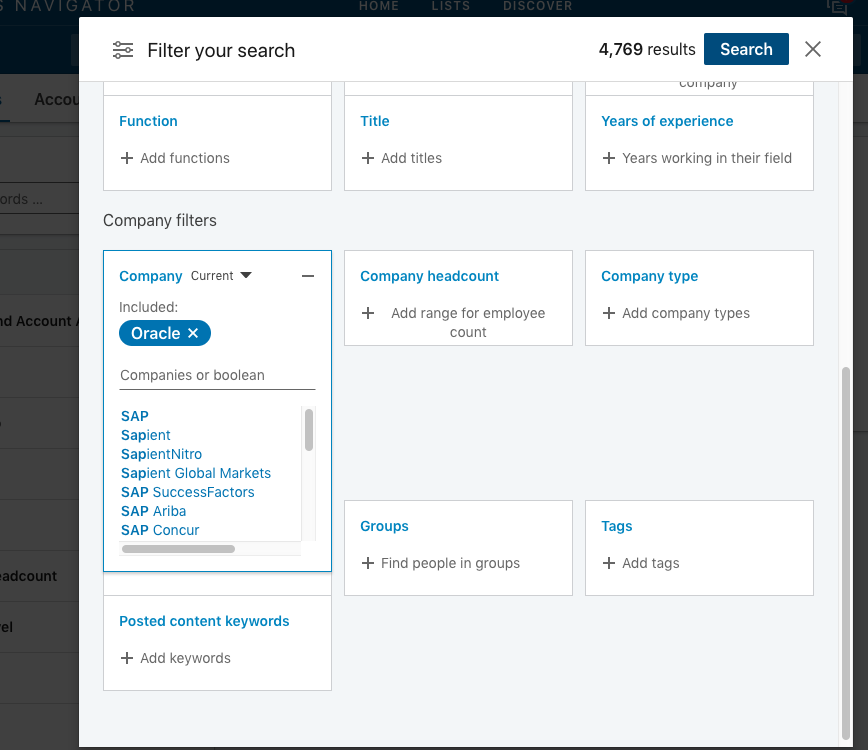The image size is (868, 750).
Task: Select SAP Ariba suggestion
Action: (153, 511)
